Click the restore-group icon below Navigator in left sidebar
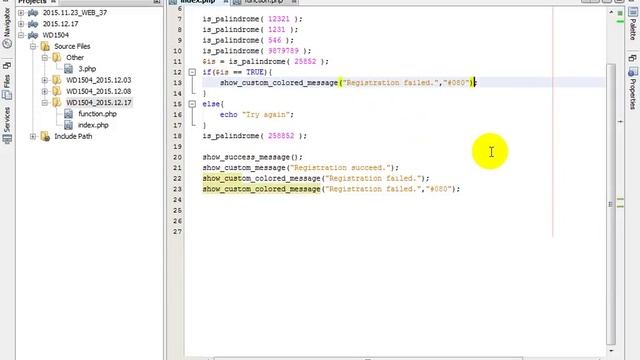 click(x=7, y=65)
